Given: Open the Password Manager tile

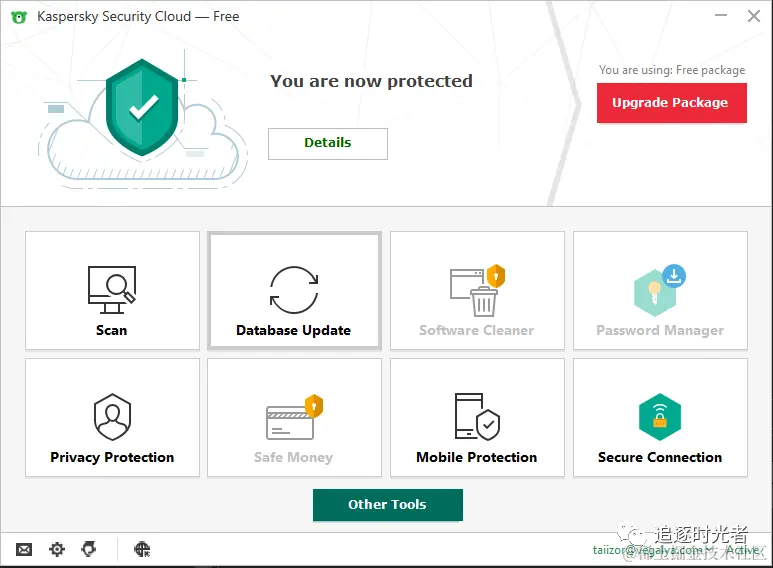Looking at the screenshot, I should point(660,290).
